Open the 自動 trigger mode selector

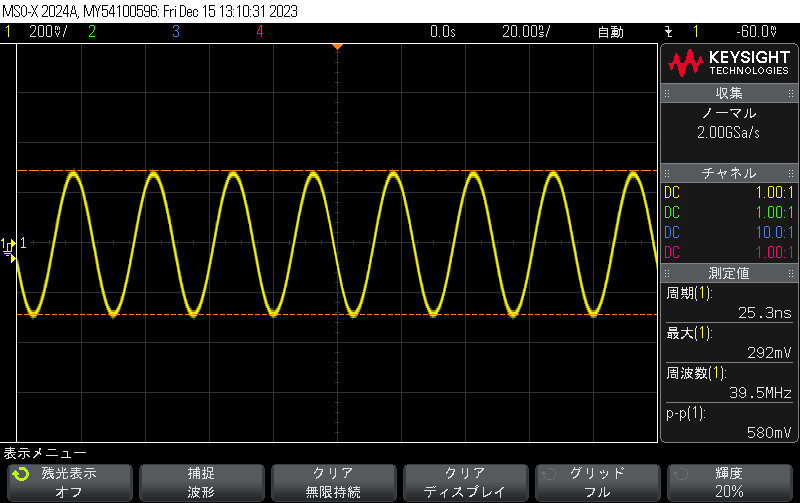pos(610,32)
